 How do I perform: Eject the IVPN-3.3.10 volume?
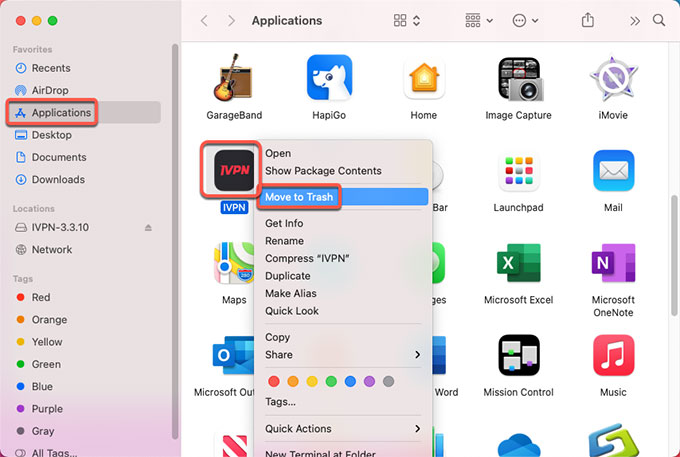150,227
